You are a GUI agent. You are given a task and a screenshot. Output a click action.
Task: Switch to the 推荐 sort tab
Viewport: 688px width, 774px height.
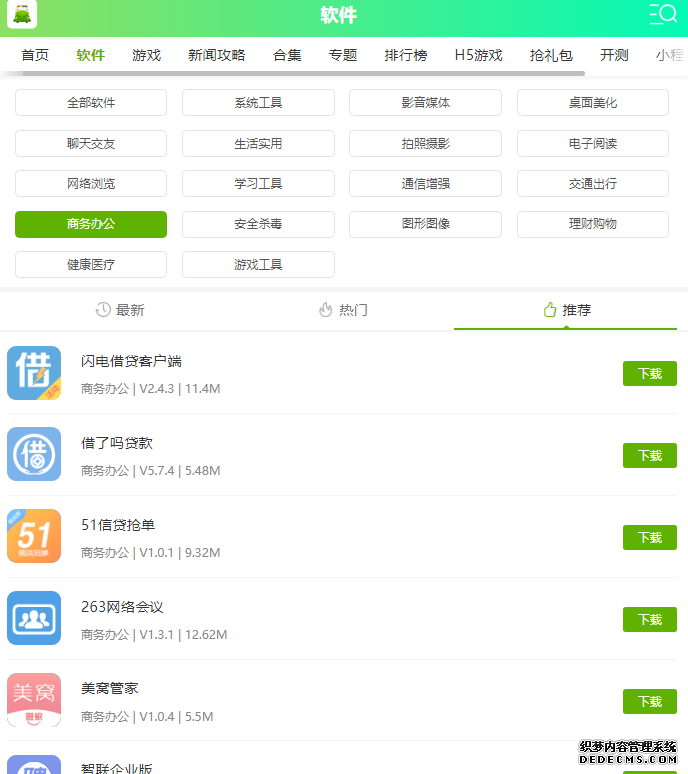[x=567, y=310]
